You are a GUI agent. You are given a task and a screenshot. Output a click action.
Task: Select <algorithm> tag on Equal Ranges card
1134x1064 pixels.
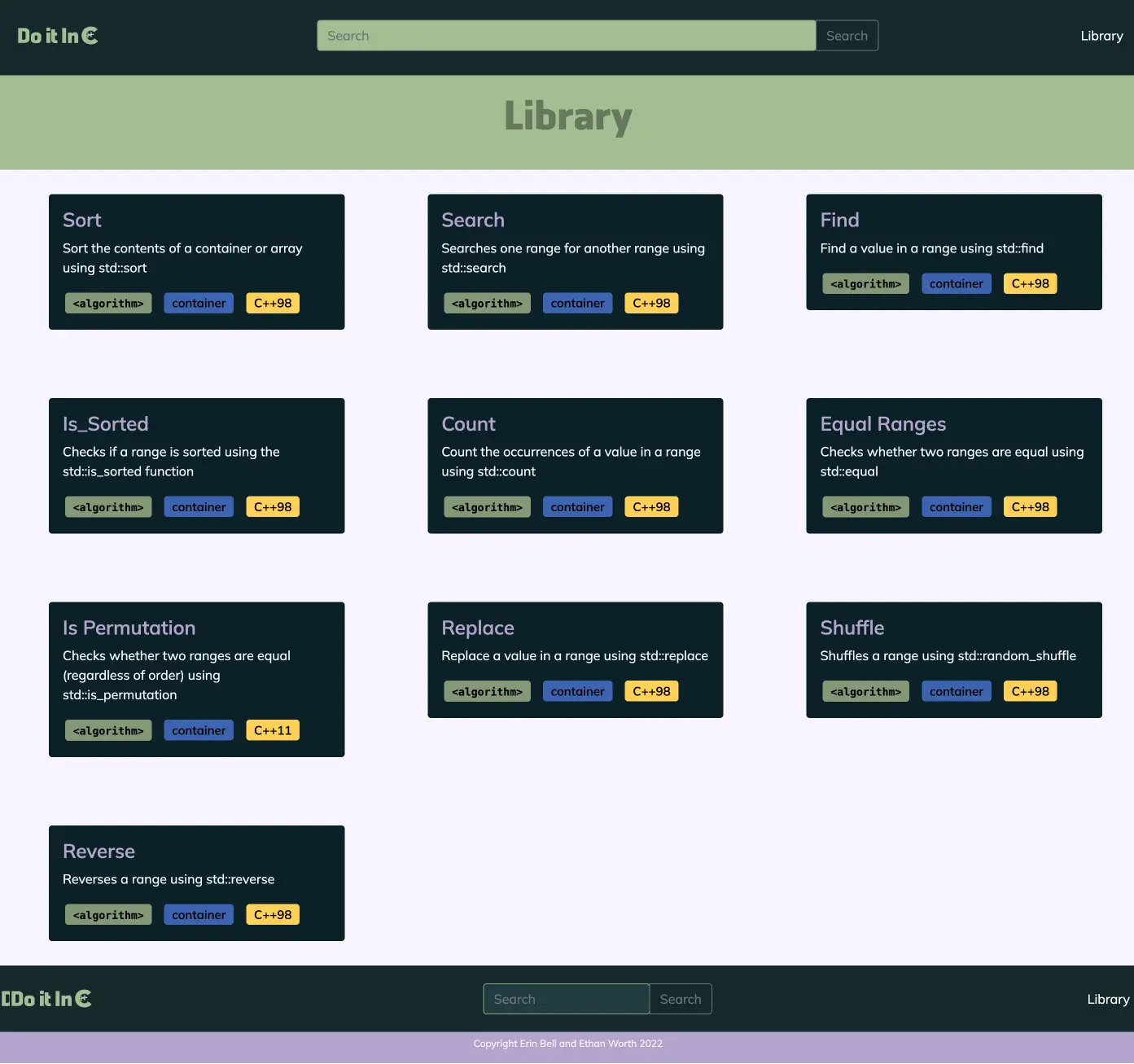pyautogui.click(x=865, y=506)
